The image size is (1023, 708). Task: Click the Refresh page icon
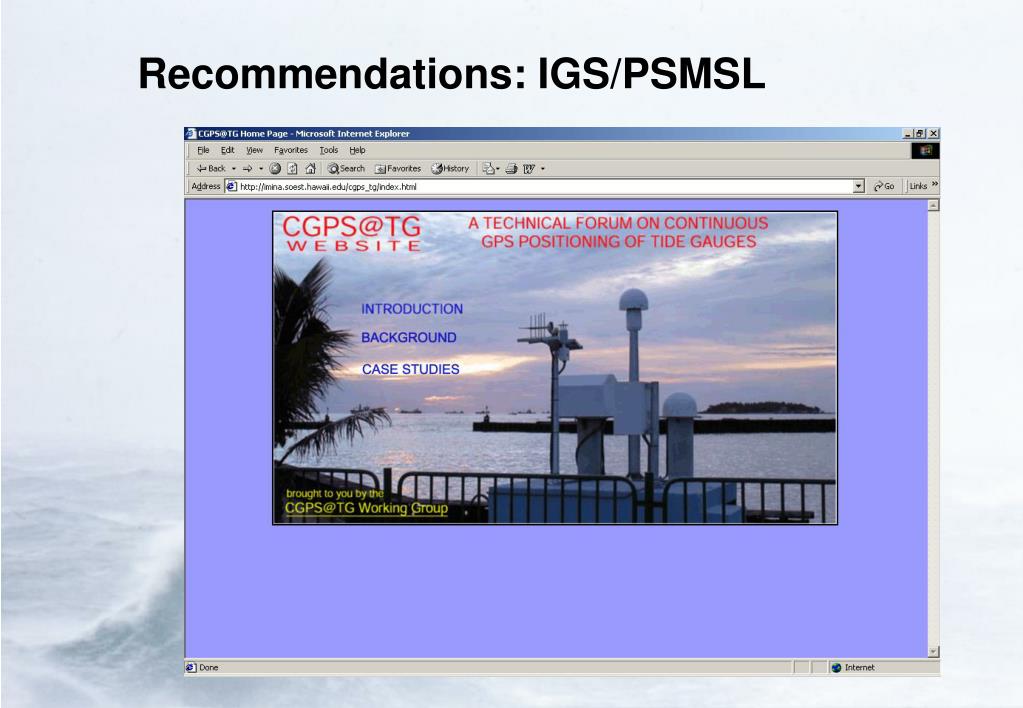[x=292, y=168]
